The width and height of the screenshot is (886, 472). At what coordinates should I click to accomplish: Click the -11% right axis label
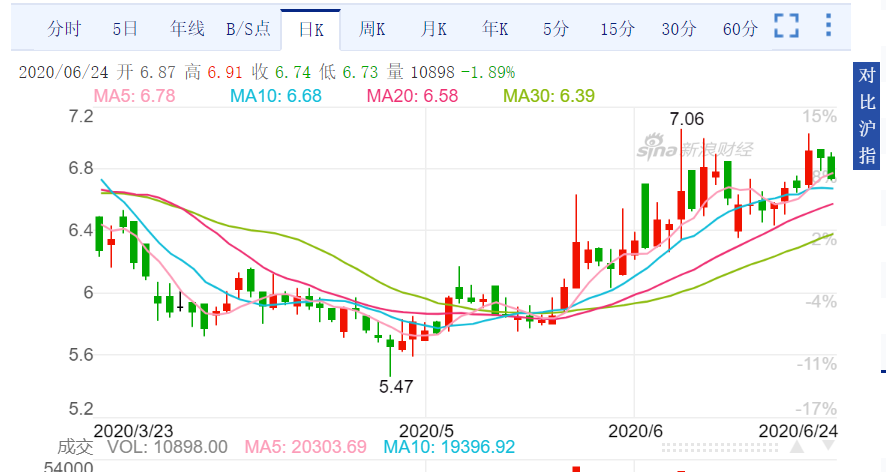(x=817, y=363)
